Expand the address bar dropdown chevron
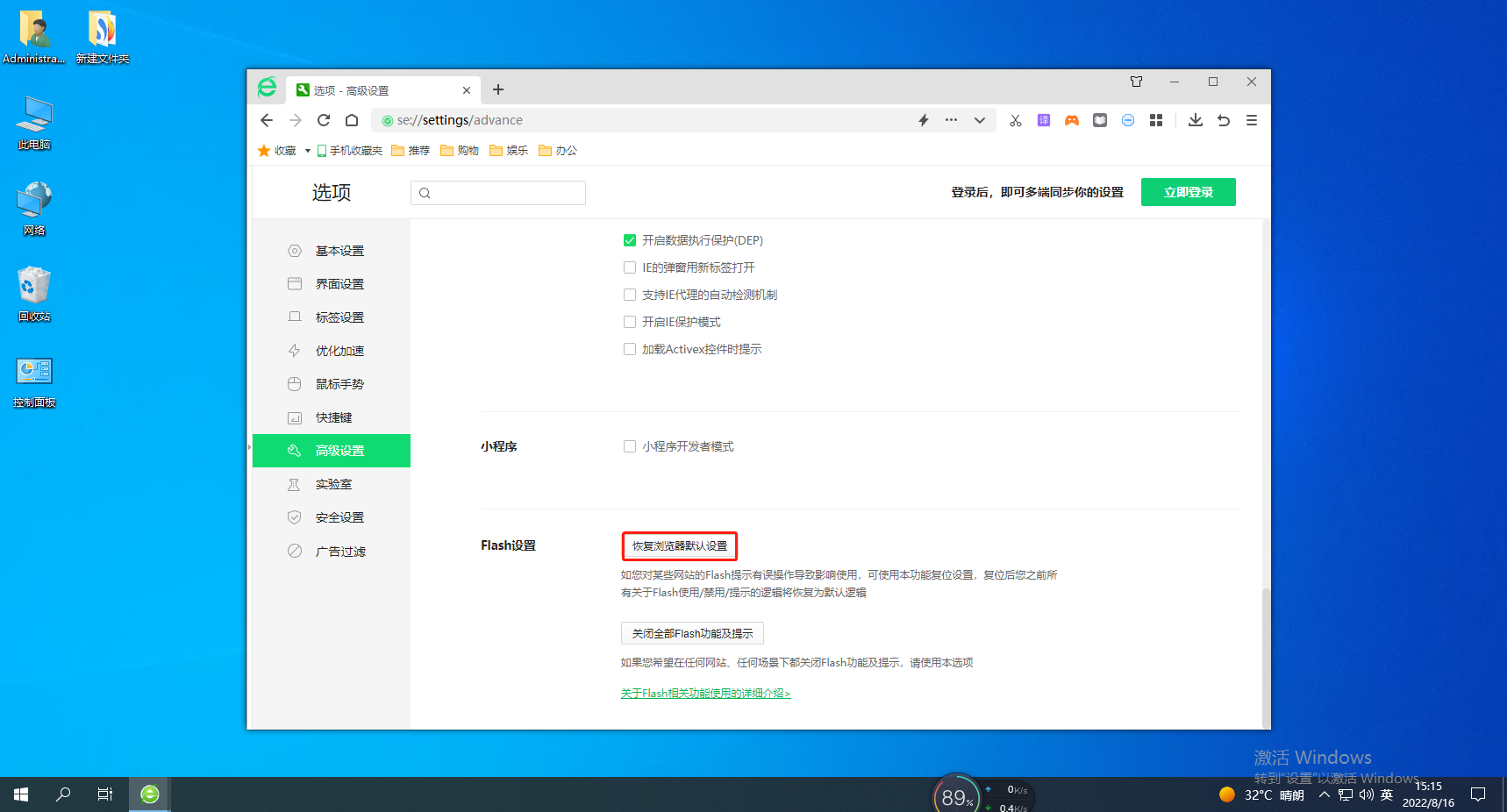Viewport: 1507px width, 812px height. coord(980,120)
